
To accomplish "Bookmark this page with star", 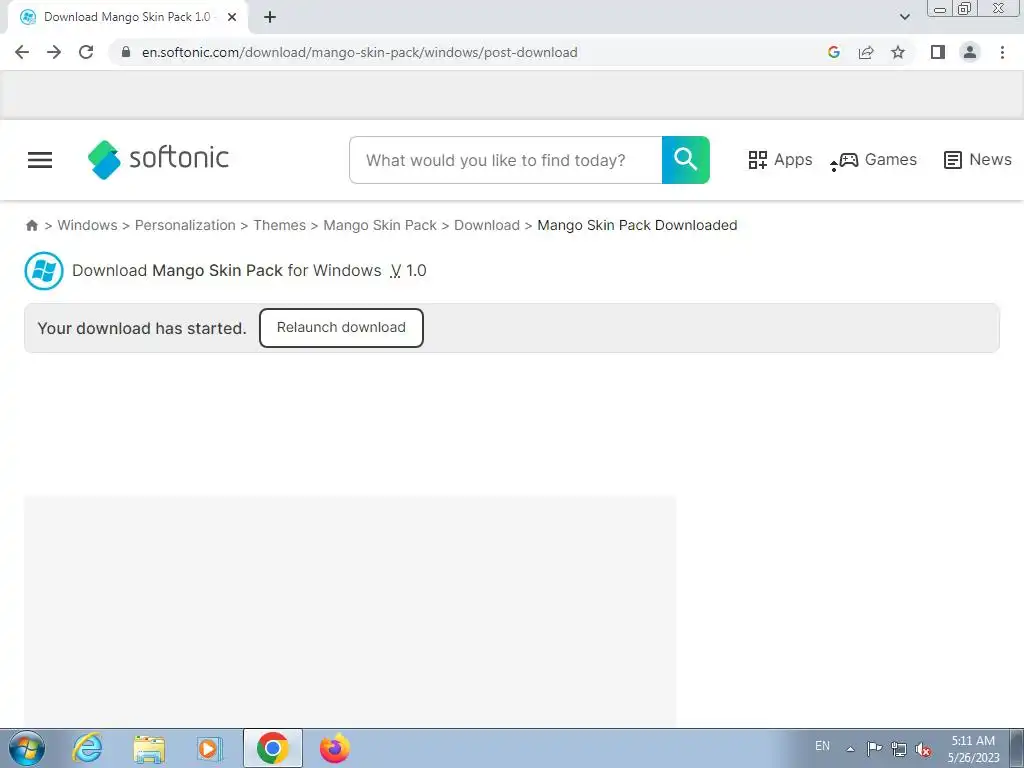I will pos(898,52).
